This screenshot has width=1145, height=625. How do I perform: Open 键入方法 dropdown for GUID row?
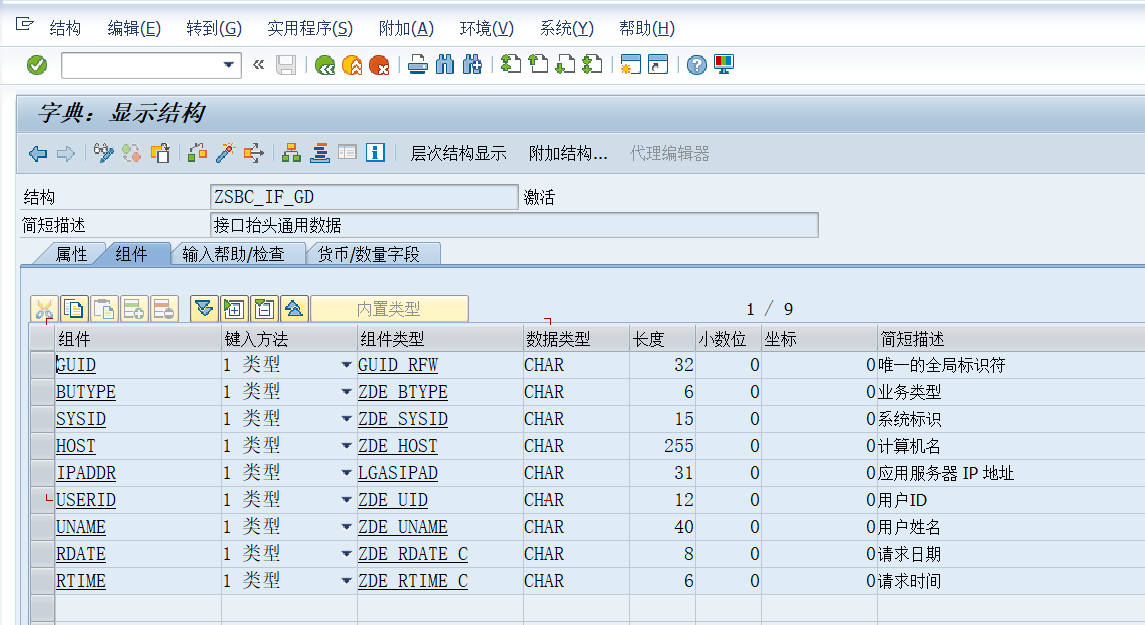(347, 364)
